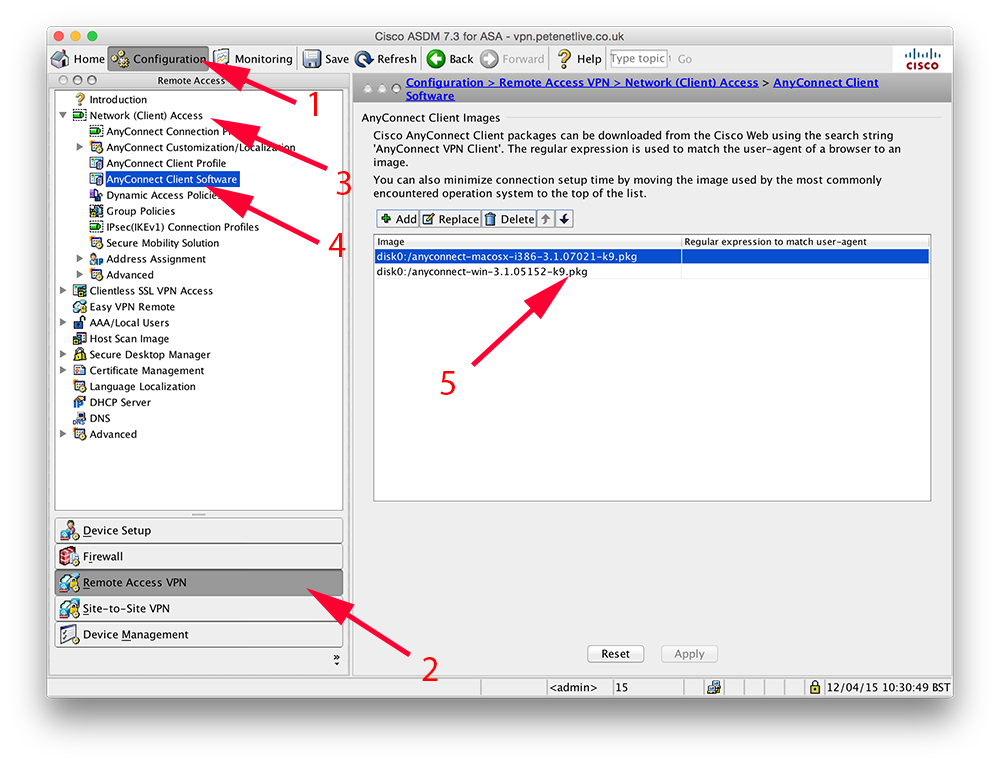Select Introduction in the tree
The width and height of the screenshot is (1000, 765).
tap(118, 99)
